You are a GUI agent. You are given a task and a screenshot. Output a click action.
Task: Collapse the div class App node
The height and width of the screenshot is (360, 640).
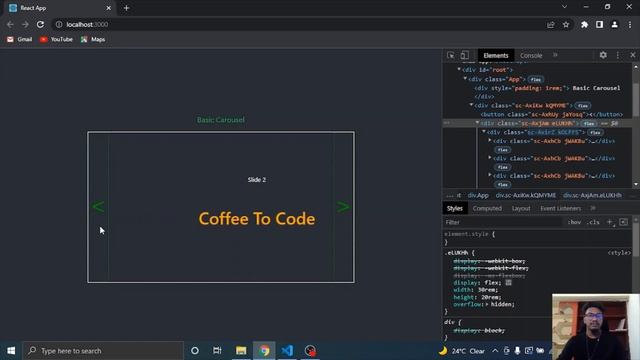coord(465,79)
